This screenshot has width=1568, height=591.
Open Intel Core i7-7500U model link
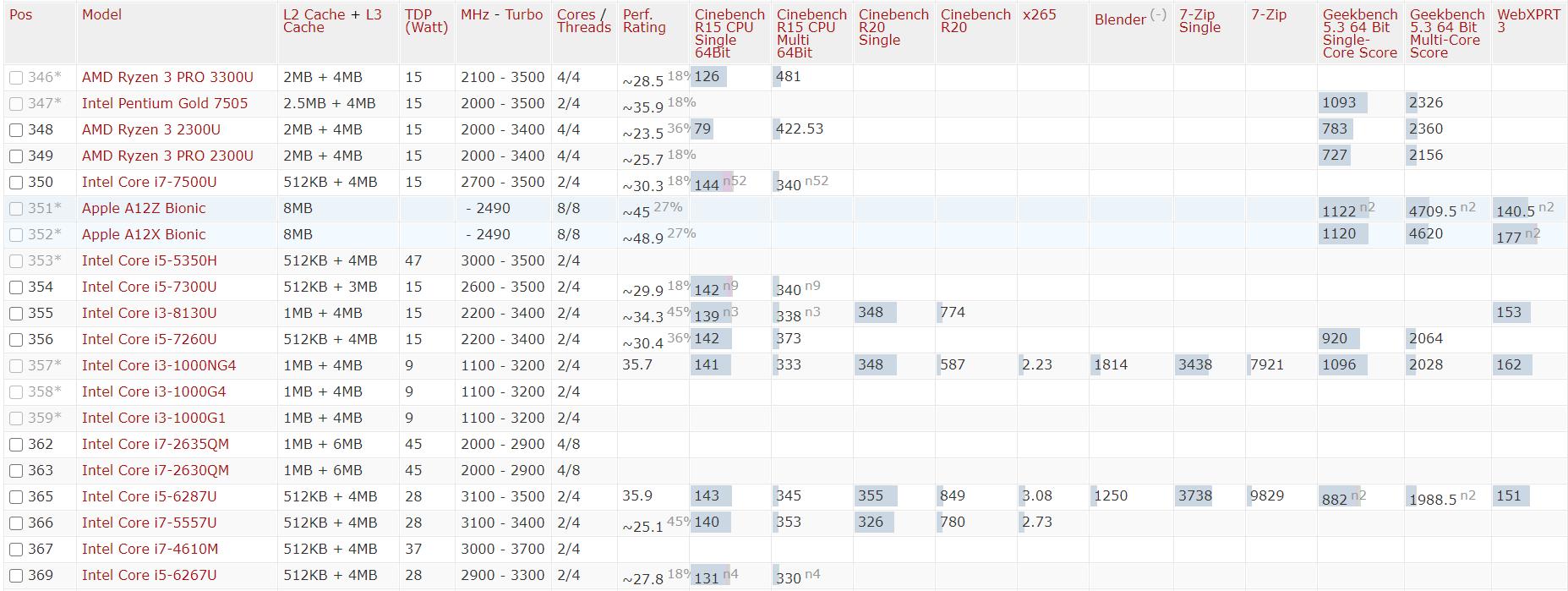(150, 183)
